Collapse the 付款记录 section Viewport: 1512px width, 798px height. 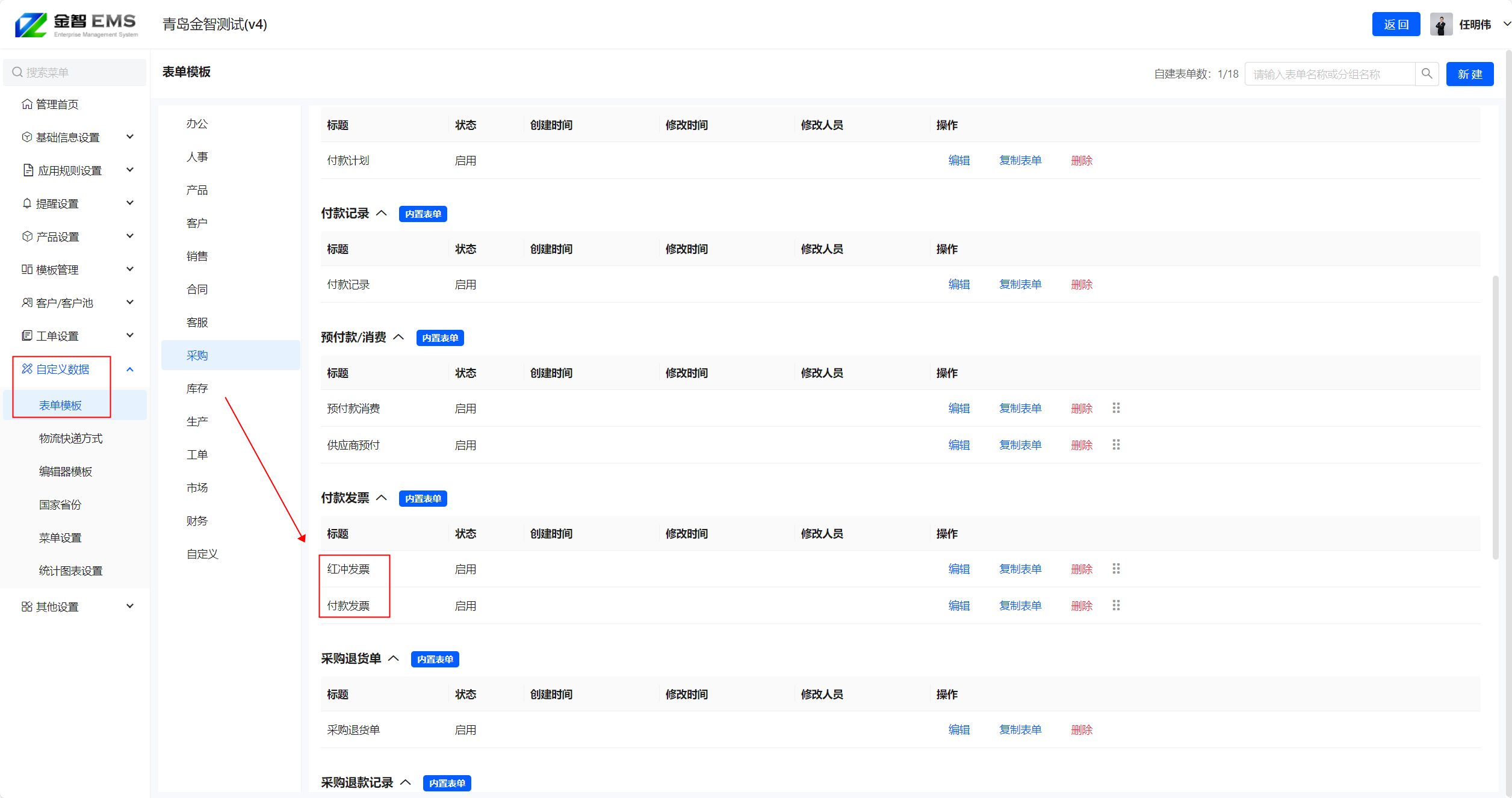point(382,214)
